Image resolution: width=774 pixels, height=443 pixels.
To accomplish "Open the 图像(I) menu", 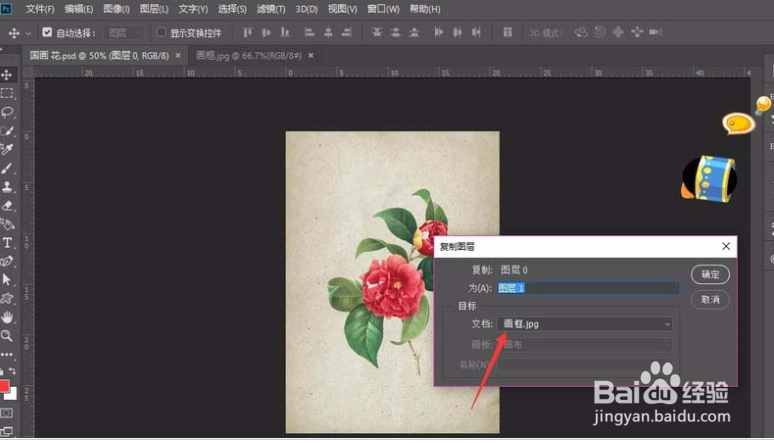I will [116, 9].
